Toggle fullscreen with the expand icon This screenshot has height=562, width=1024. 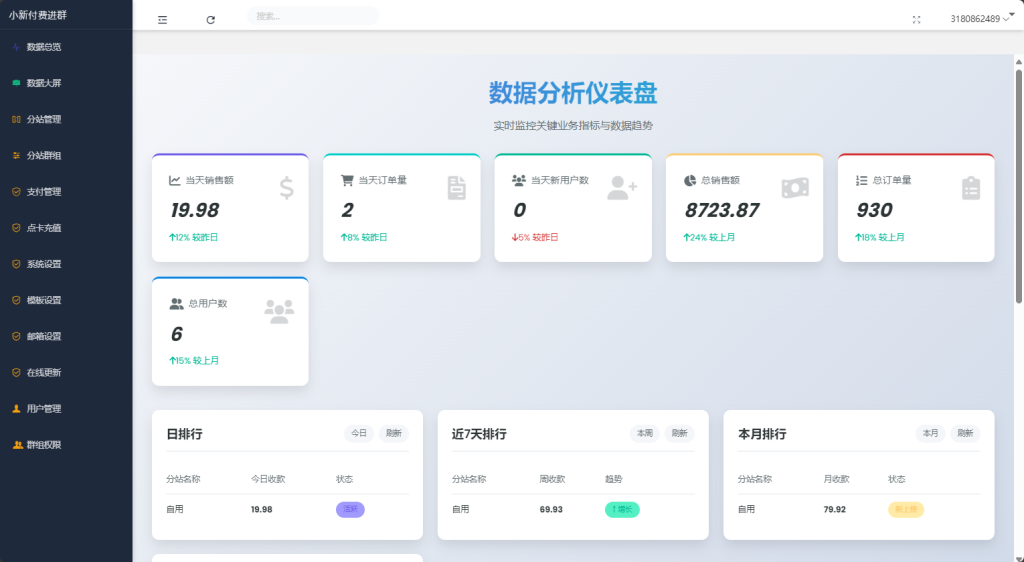916,20
